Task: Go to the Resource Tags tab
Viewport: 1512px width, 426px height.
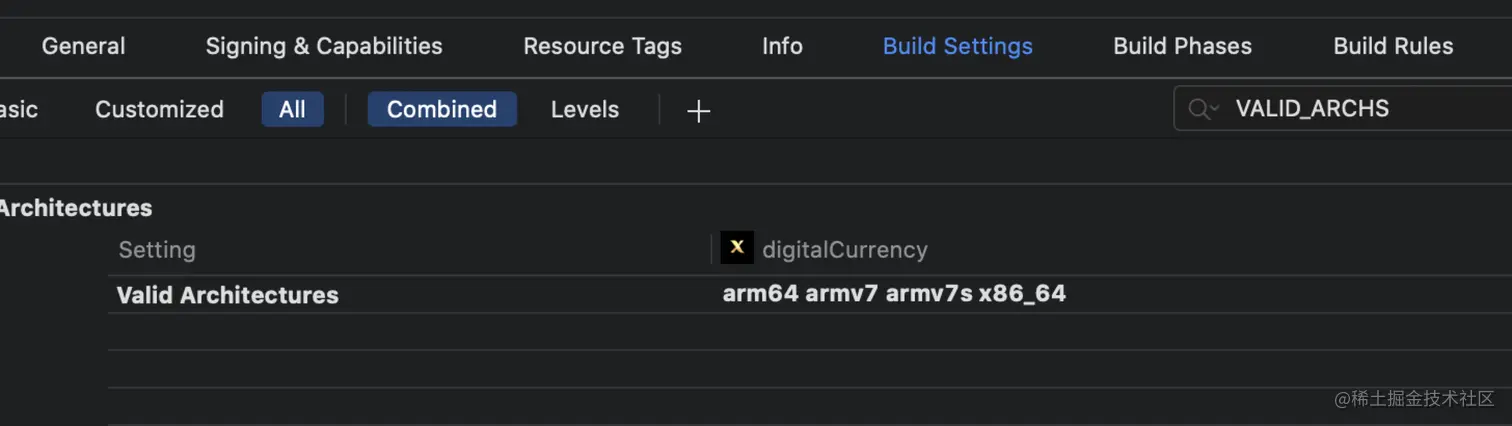Action: tap(602, 46)
